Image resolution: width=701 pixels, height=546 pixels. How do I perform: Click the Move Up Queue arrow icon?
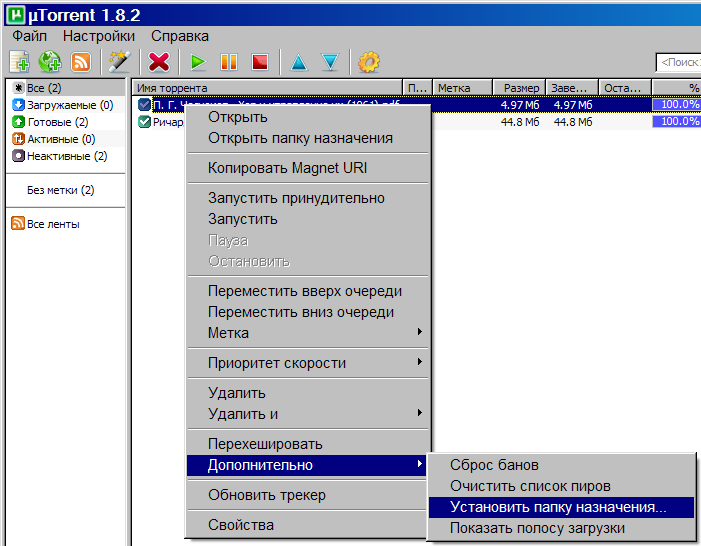coord(298,62)
